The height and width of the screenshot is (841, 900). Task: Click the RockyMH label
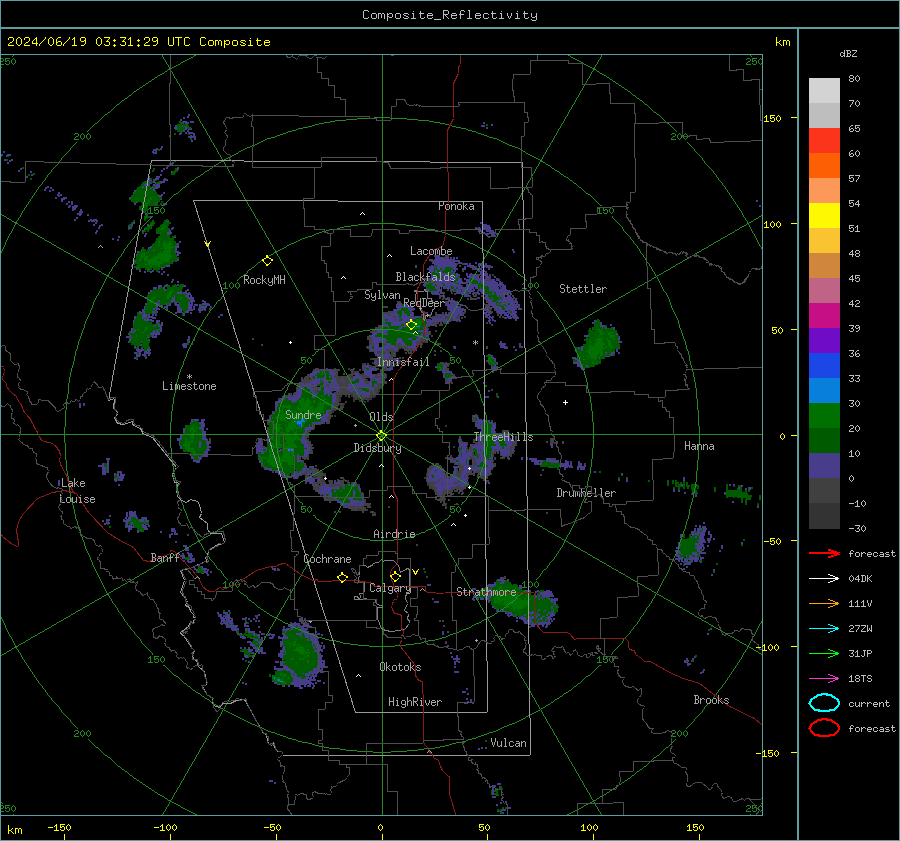pos(264,280)
